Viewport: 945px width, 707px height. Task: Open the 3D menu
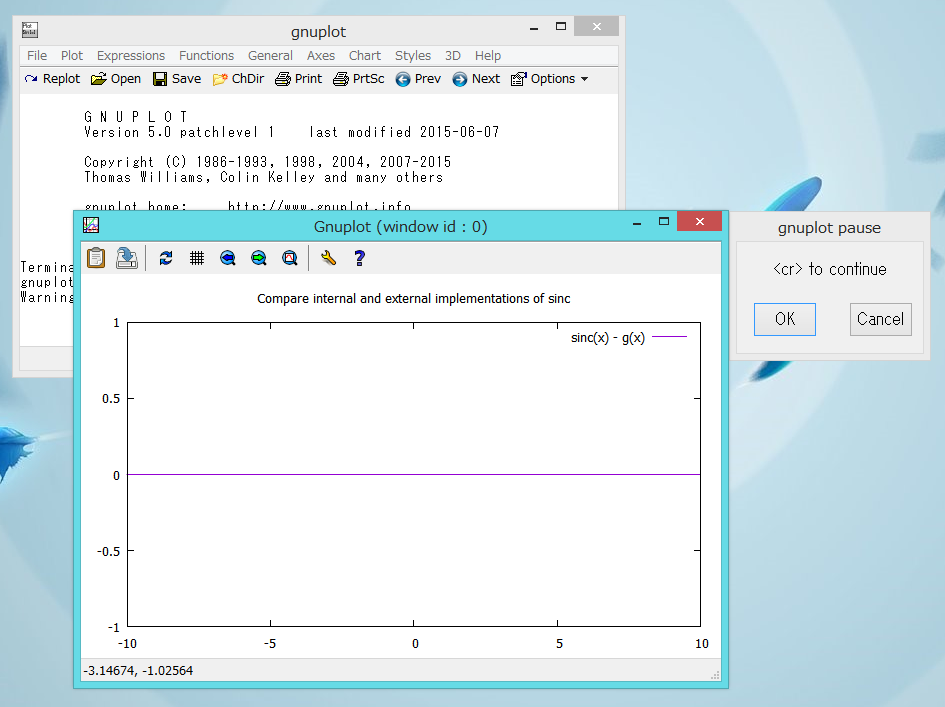[452, 56]
